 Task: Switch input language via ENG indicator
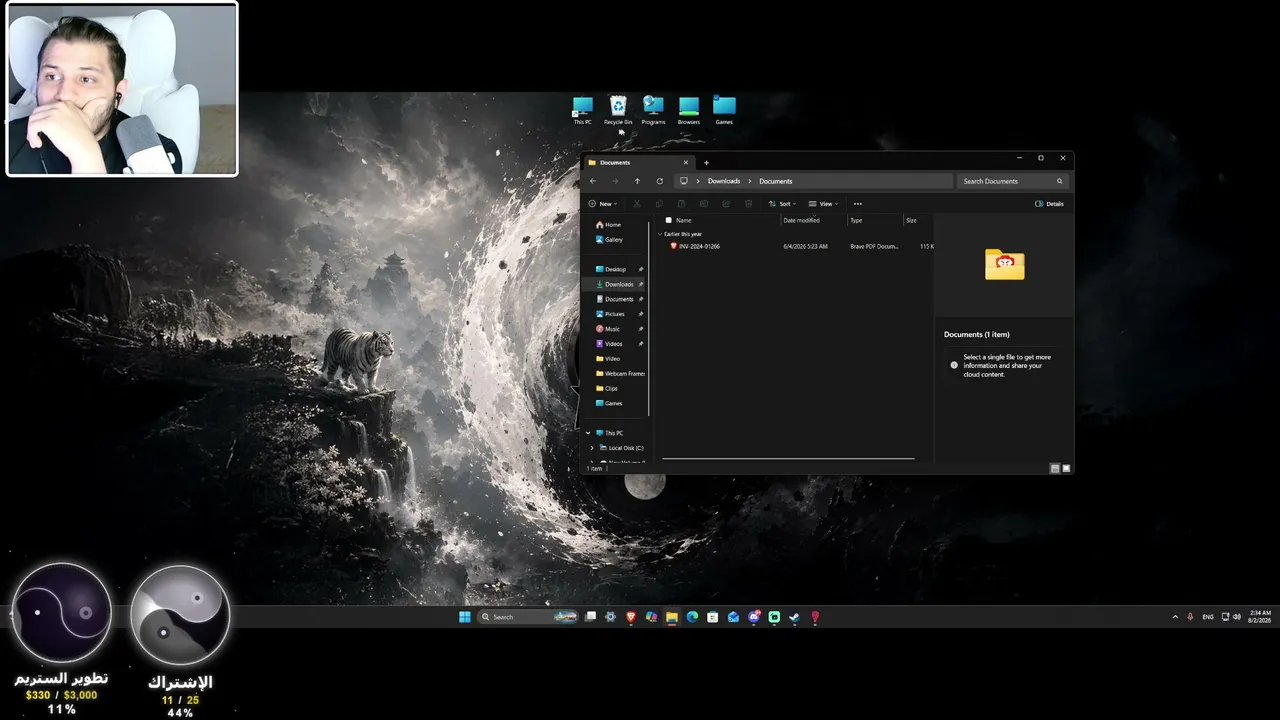[x=1208, y=617]
